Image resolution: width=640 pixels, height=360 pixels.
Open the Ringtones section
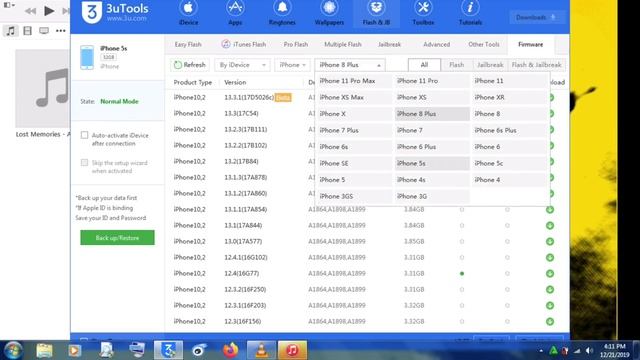(x=282, y=13)
